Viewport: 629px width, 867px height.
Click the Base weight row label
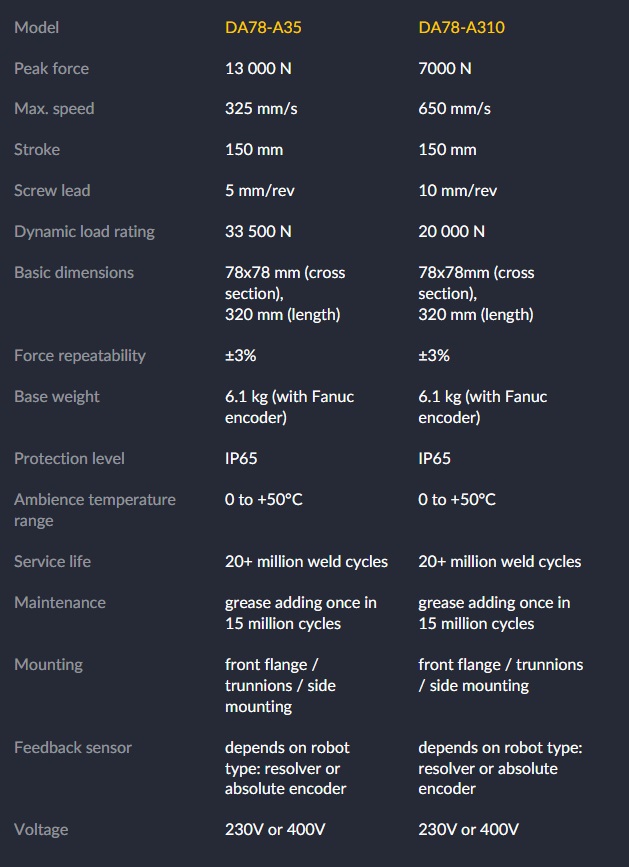pos(57,396)
